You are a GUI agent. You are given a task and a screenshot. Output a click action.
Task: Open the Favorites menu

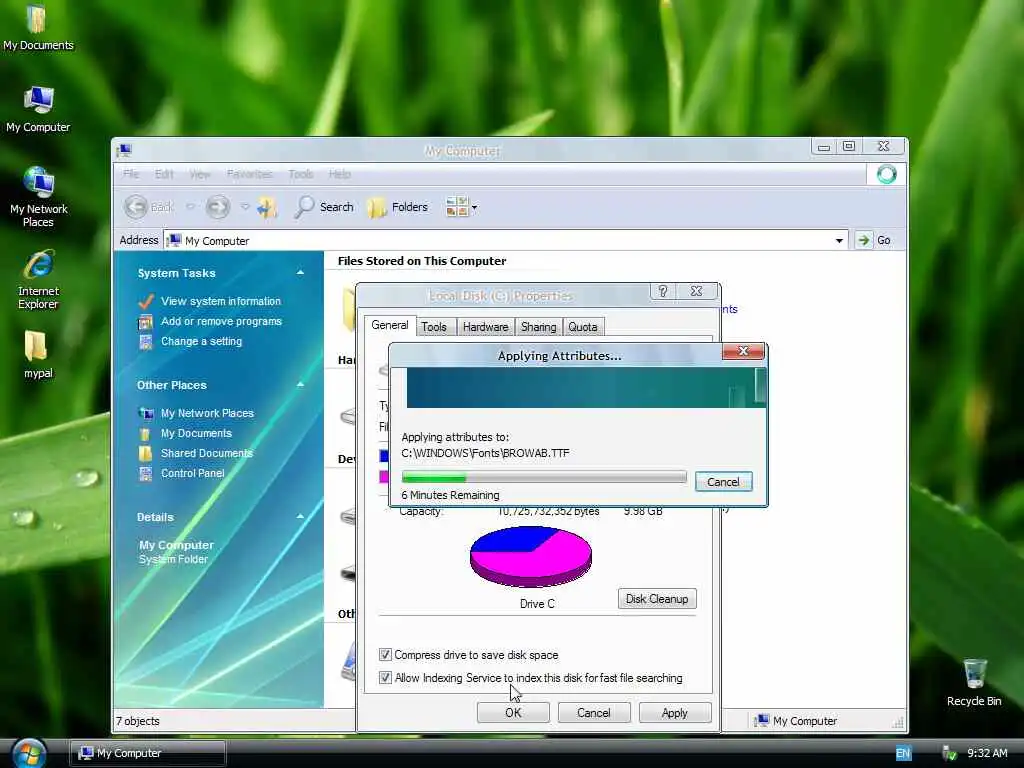(x=249, y=174)
